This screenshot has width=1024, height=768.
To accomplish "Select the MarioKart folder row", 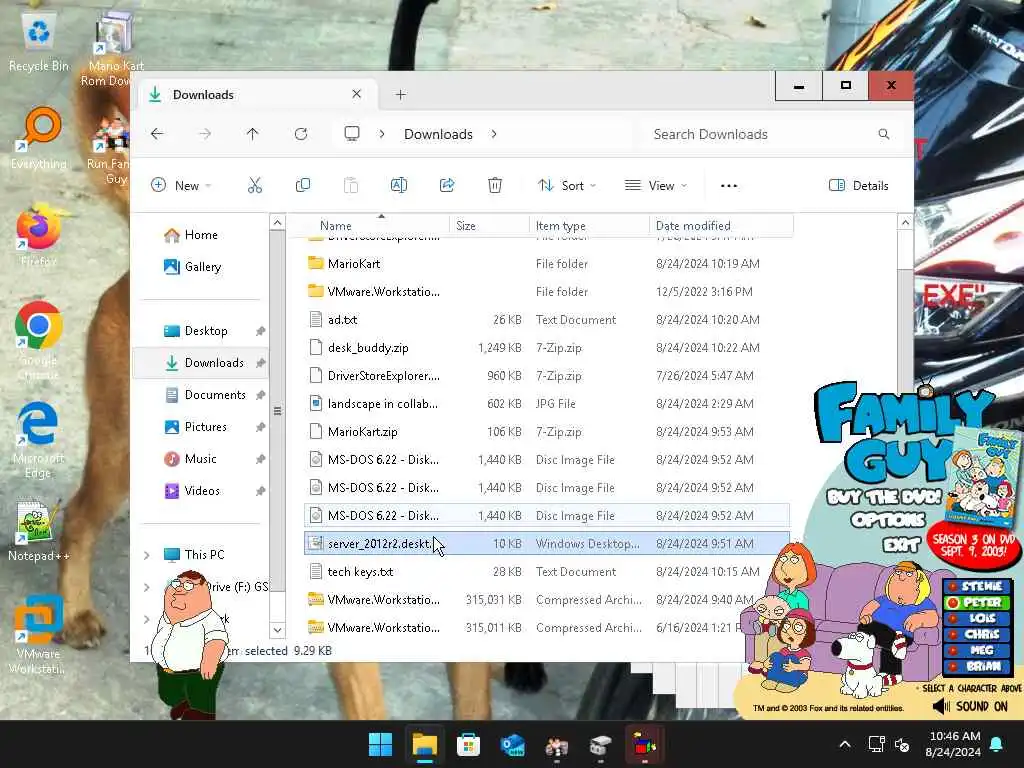I will click(x=547, y=264).
